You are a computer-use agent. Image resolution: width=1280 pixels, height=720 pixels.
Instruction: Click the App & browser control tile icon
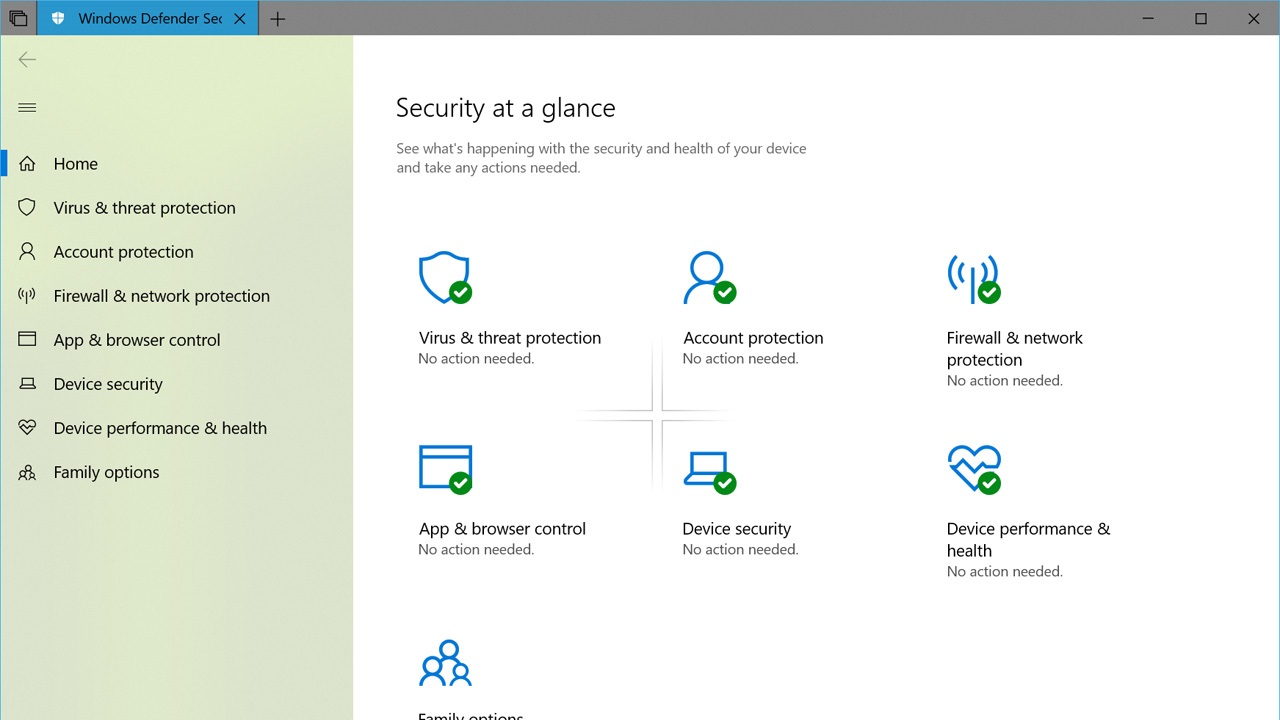(x=445, y=469)
